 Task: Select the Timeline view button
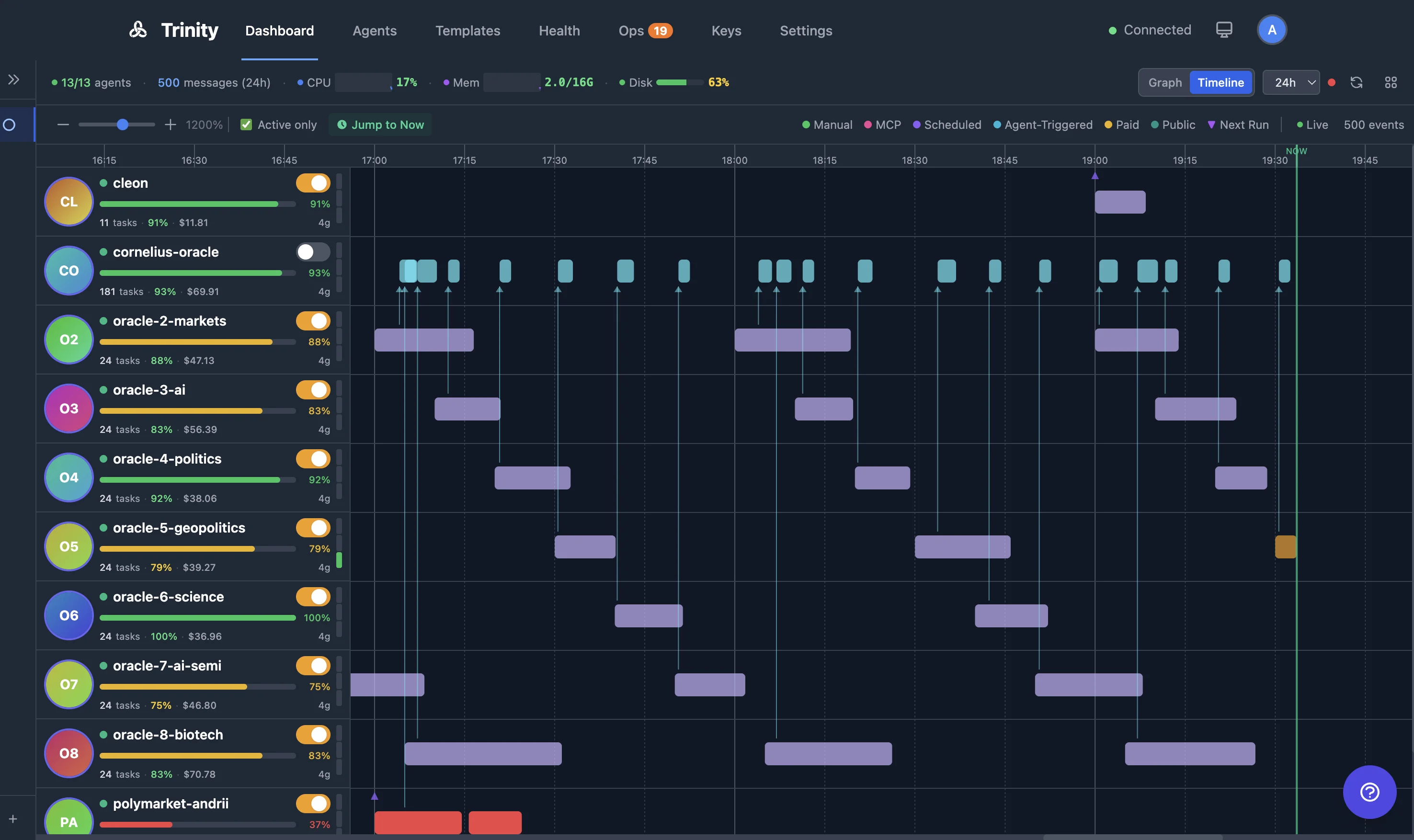(x=1220, y=83)
